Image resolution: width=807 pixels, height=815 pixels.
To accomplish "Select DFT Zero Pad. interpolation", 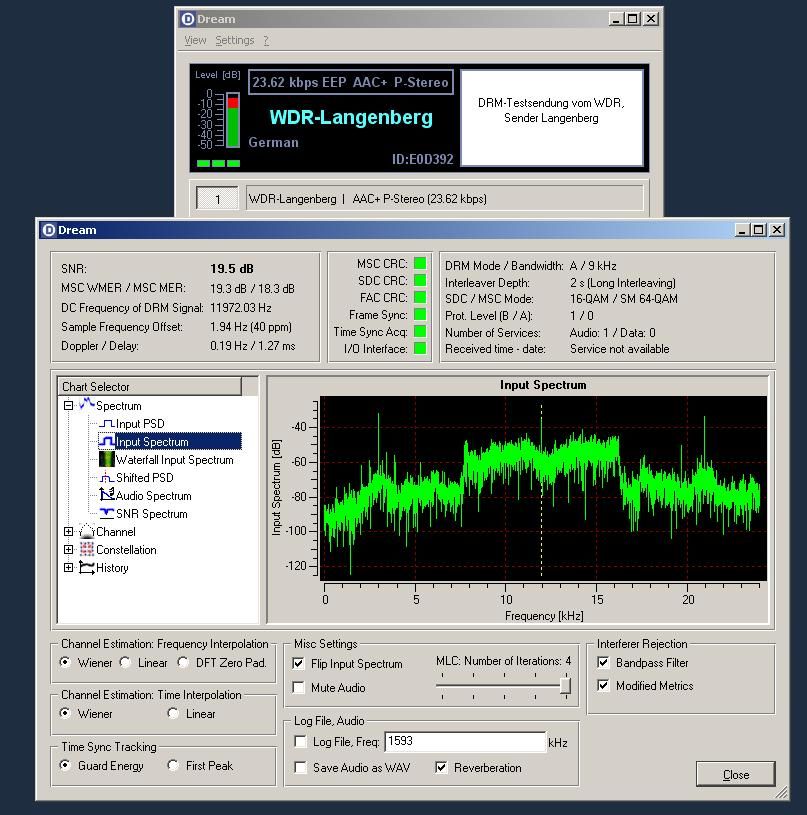I will [x=183, y=662].
